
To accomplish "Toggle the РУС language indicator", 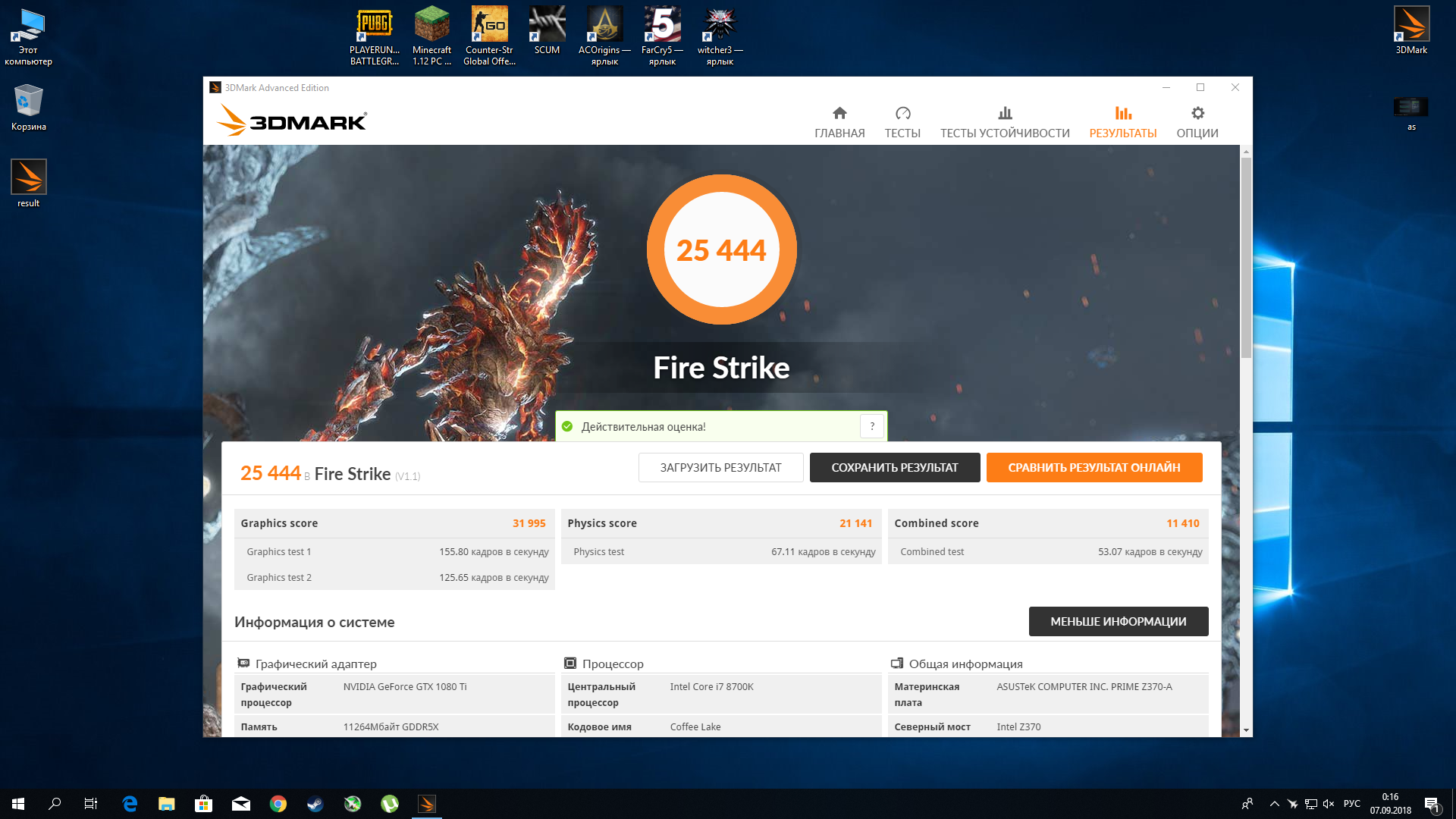I will coord(1352,804).
